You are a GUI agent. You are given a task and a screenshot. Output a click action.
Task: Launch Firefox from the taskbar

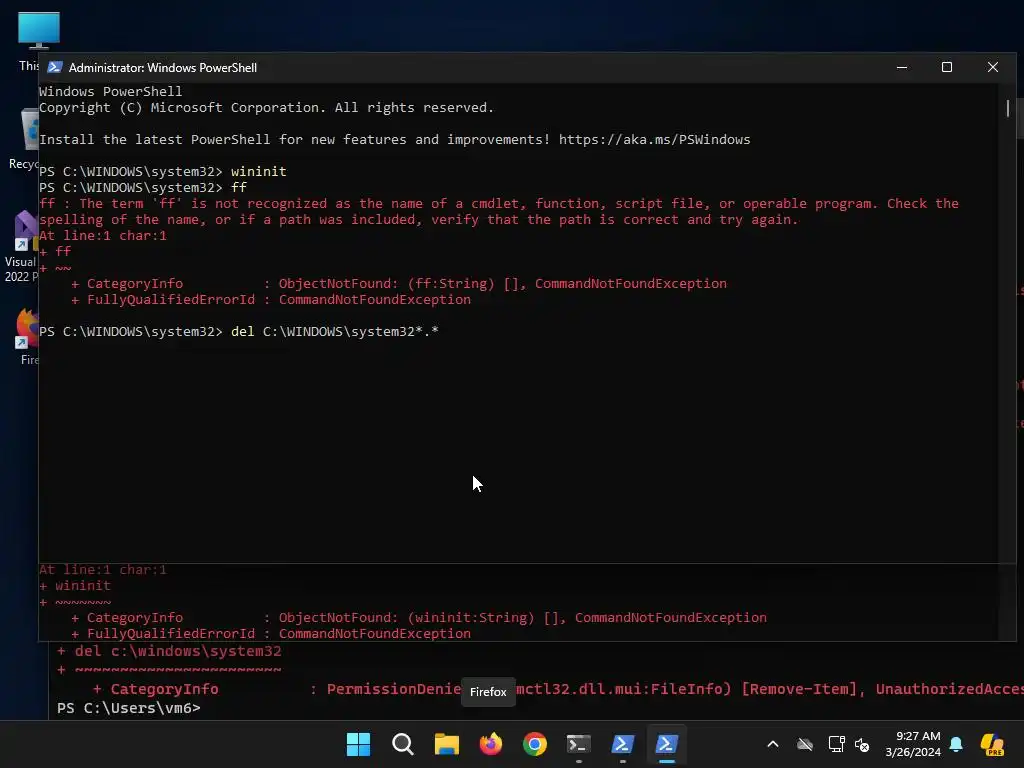491,744
